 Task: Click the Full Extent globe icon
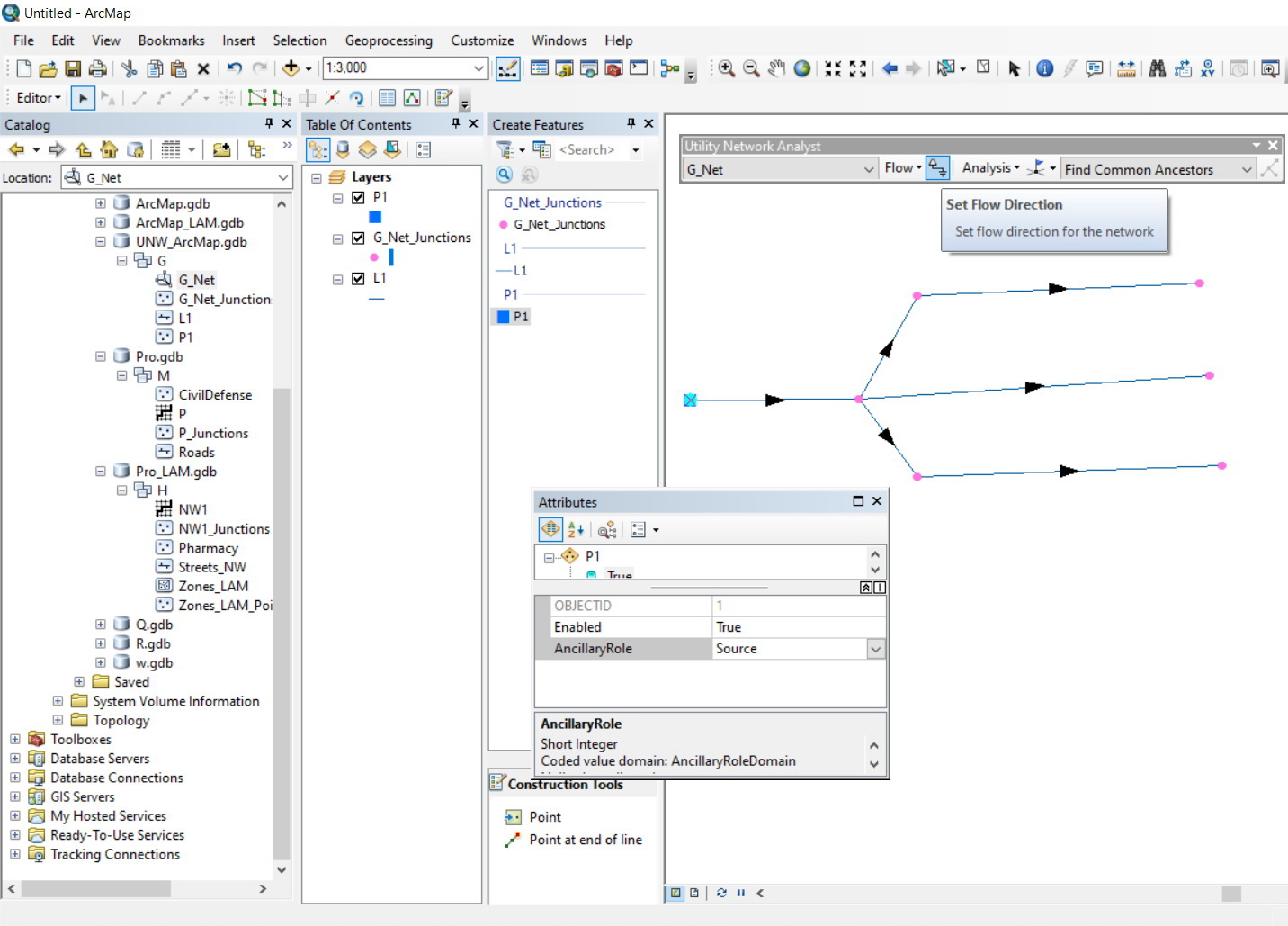click(x=801, y=68)
